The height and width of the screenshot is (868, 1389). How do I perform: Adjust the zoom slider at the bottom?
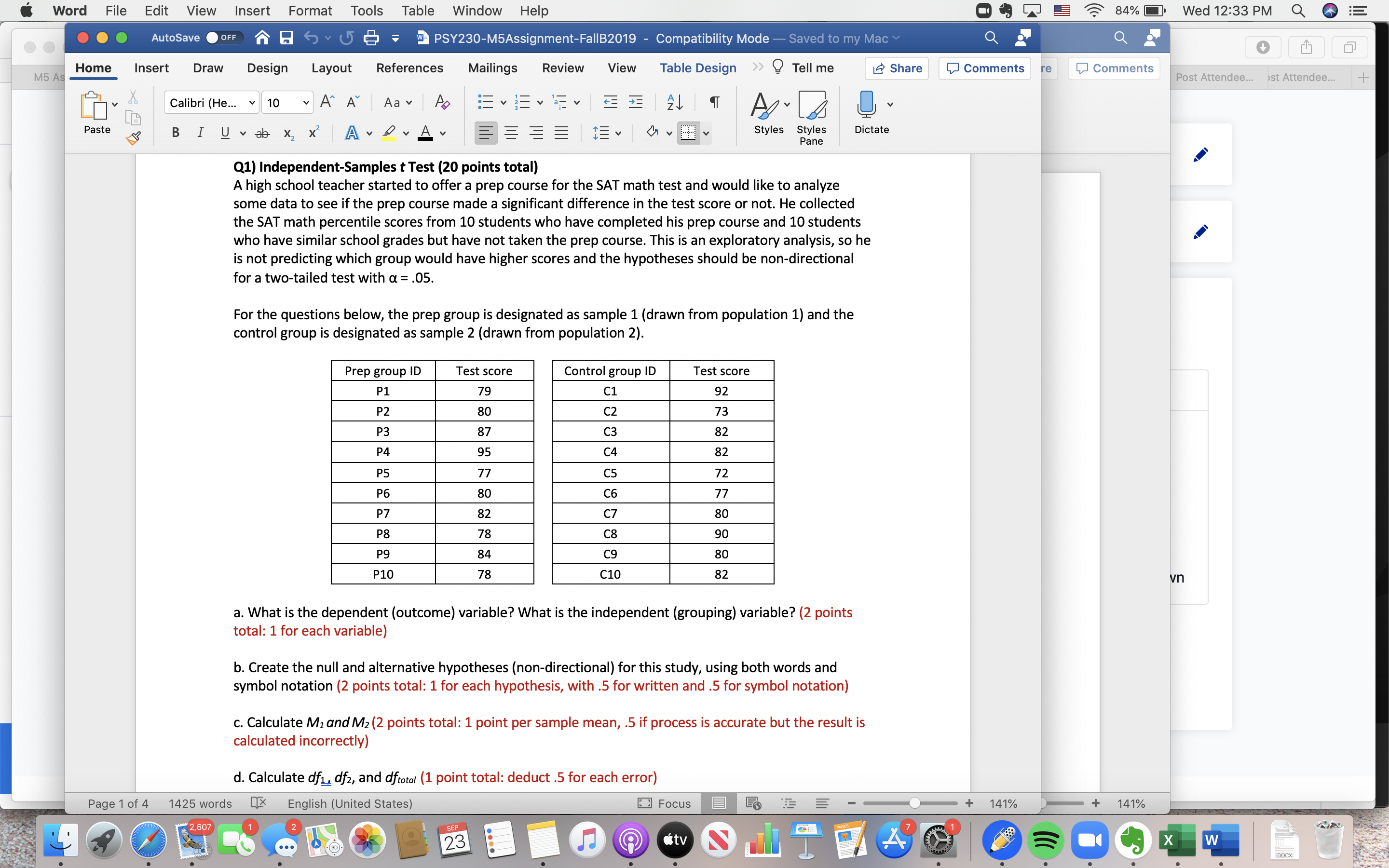(x=914, y=803)
